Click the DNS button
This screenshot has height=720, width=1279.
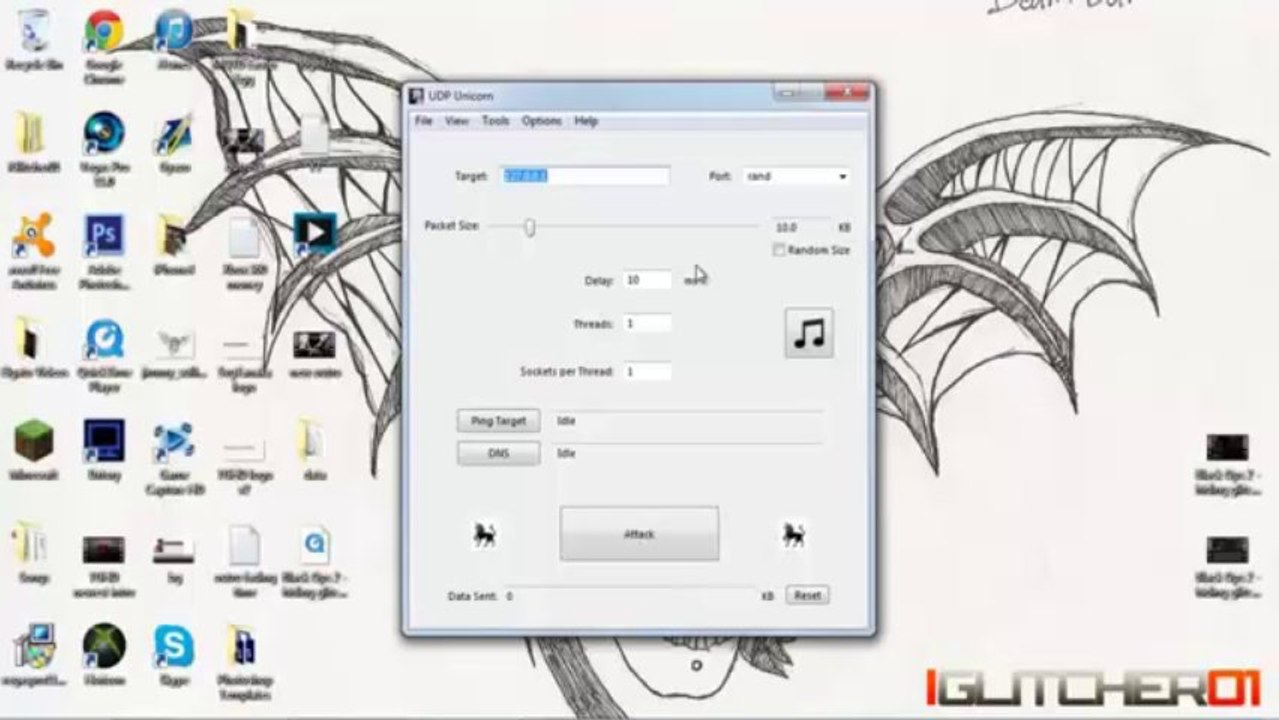[x=498, y=454]
